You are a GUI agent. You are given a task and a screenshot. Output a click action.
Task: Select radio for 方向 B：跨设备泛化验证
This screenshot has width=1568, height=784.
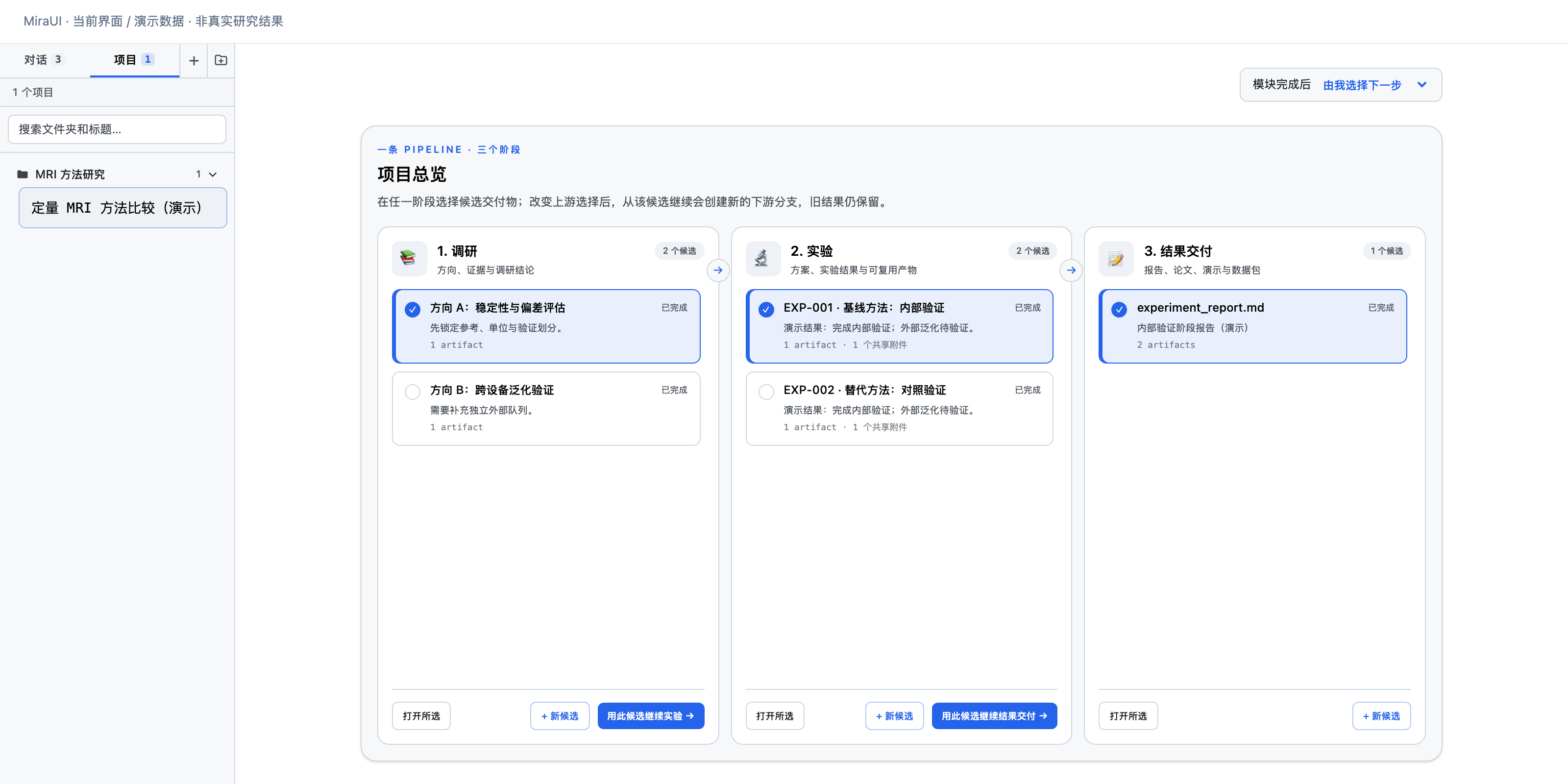point(413,392)
